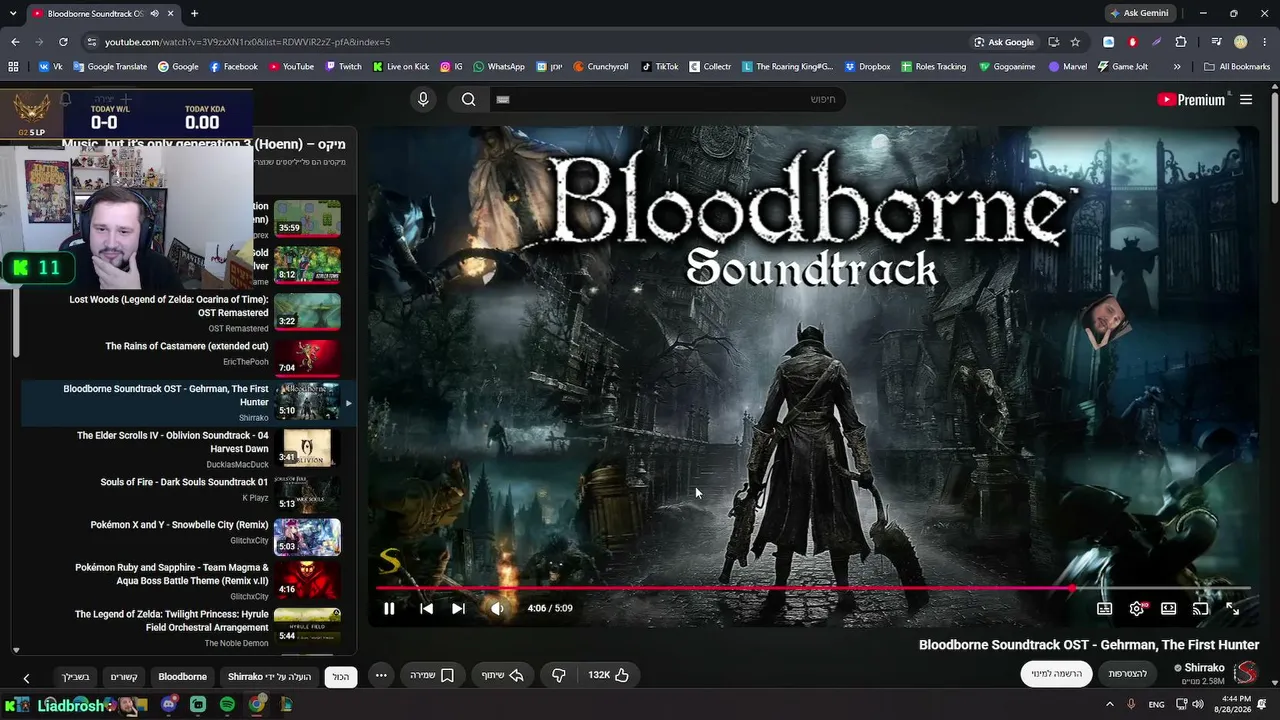Open Discord from the taskbar

tap(169, 705)
